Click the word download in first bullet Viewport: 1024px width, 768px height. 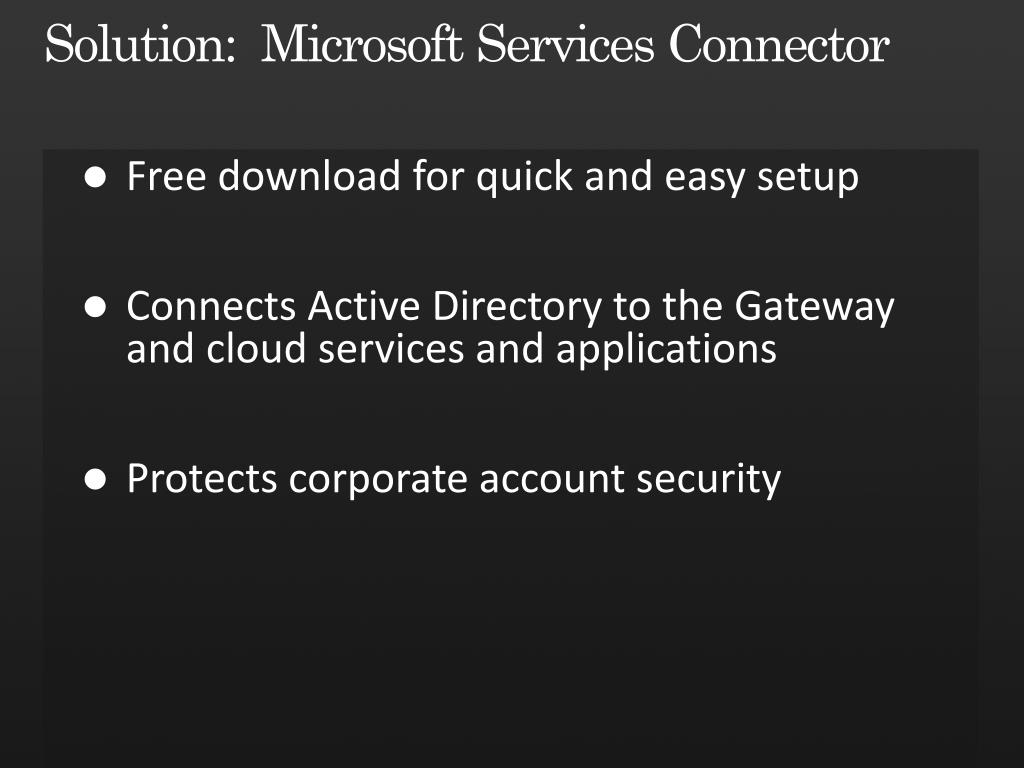pos(309,176)
